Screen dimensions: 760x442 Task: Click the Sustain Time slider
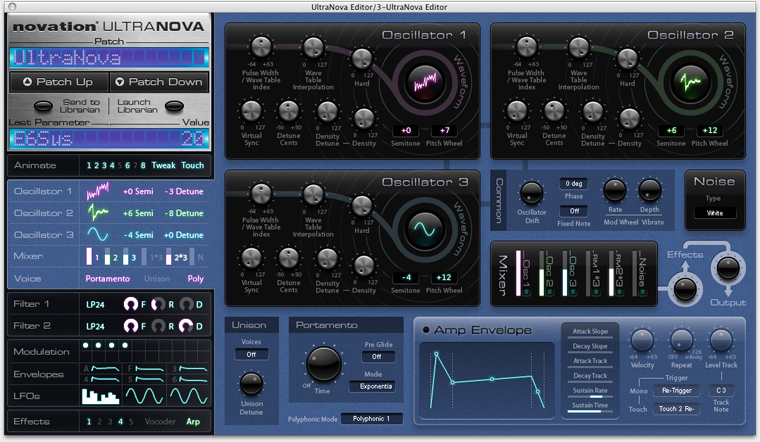click(x=590, y=411)
